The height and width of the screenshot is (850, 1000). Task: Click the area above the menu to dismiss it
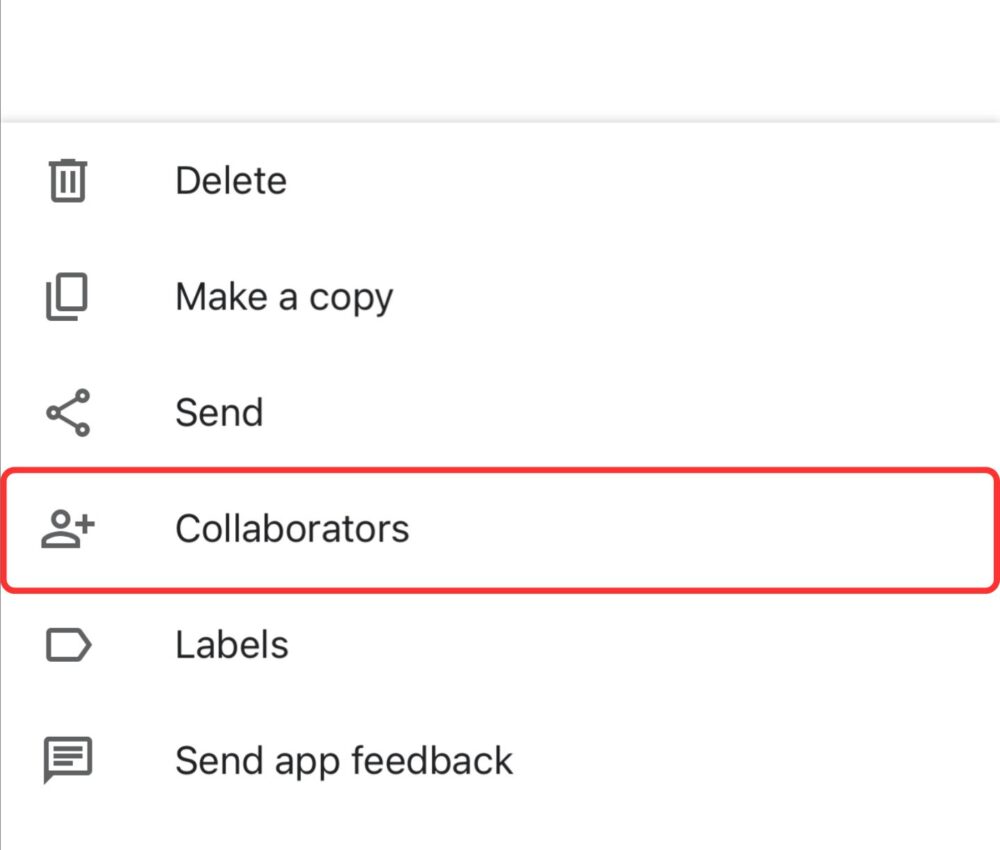pos(500,55)
